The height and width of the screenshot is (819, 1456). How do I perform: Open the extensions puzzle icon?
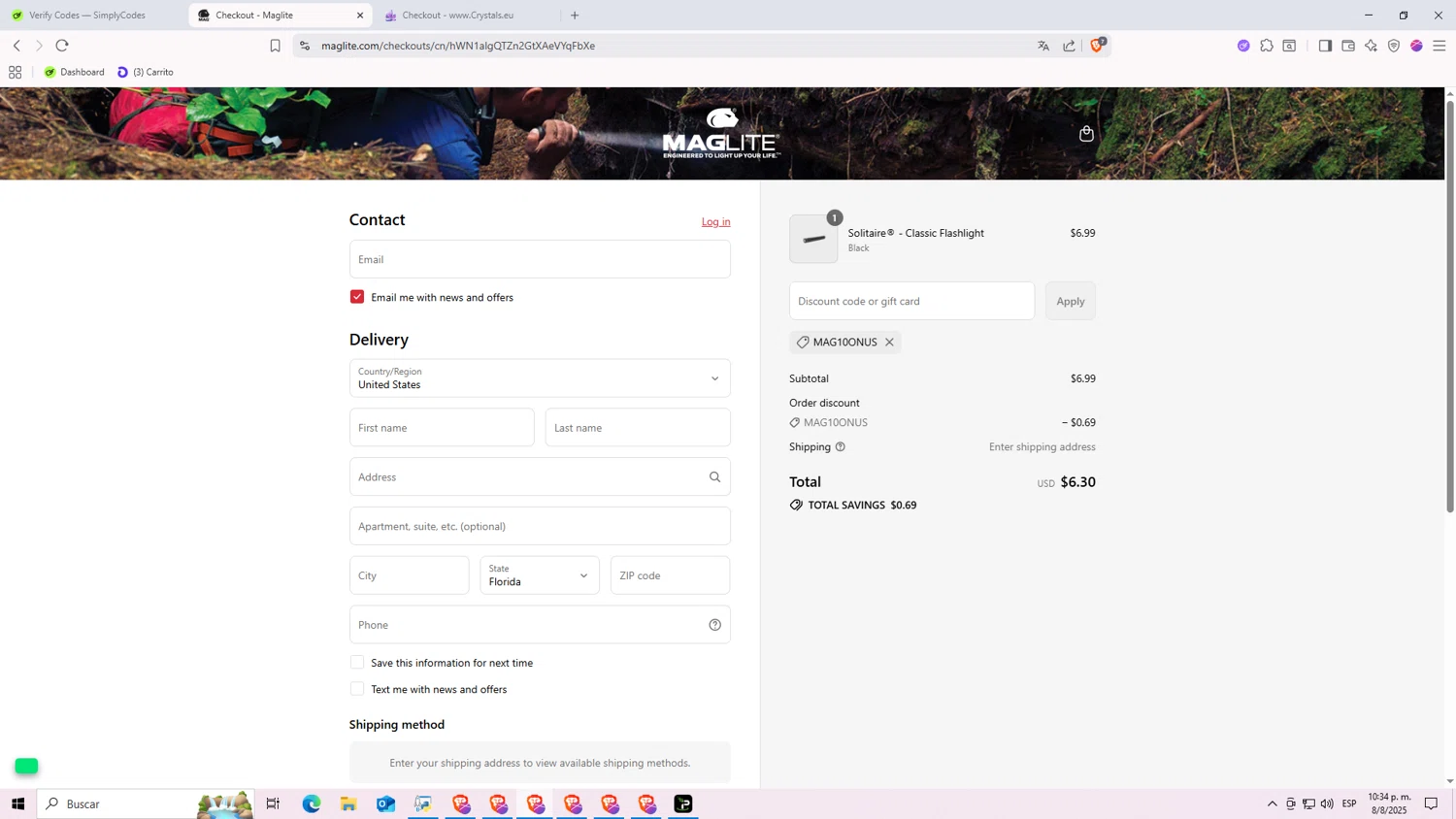[1267, 46]
